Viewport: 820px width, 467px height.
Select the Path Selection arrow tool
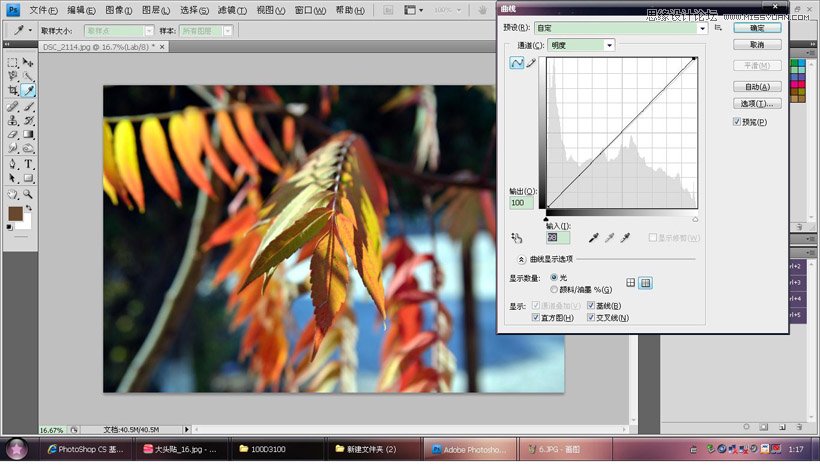point(13,178)
